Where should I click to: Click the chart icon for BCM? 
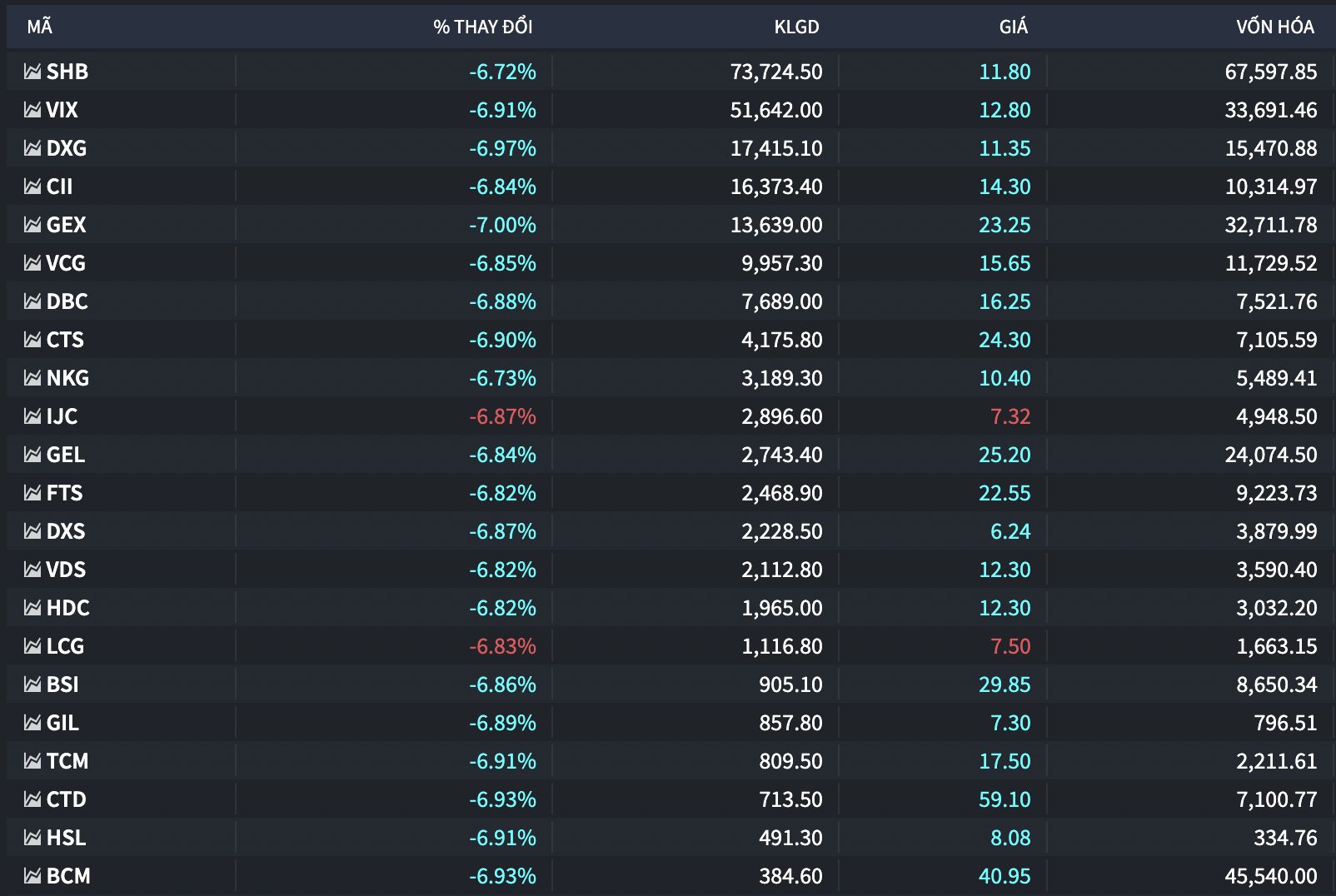click(x=32, y=876)
